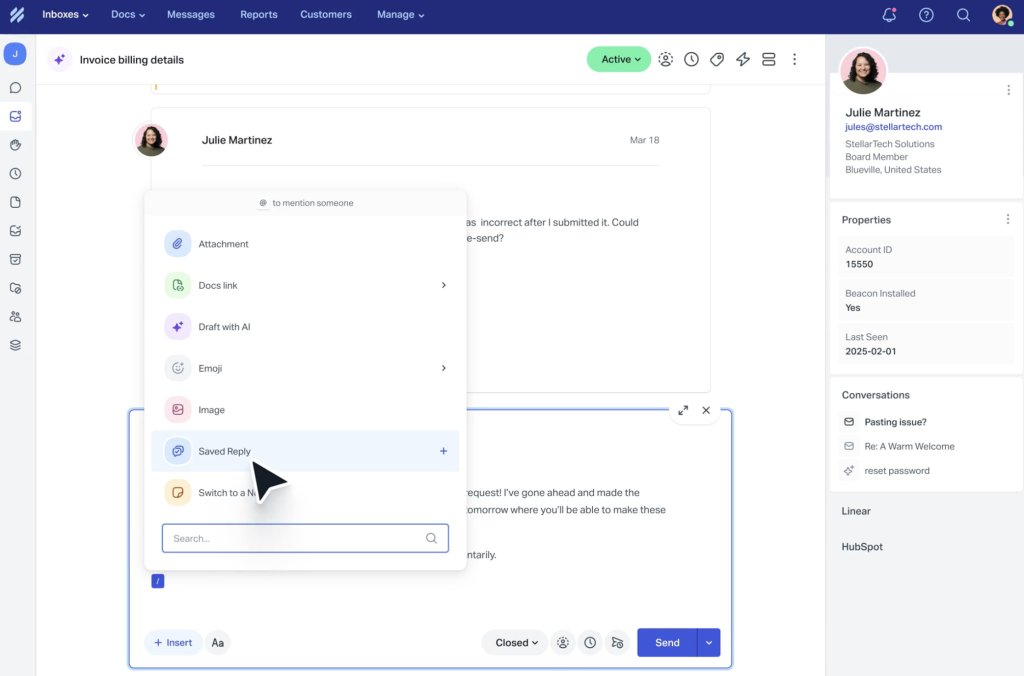Open help via the question mark icon
1024x676 pixels.
(x=926, y=15)
